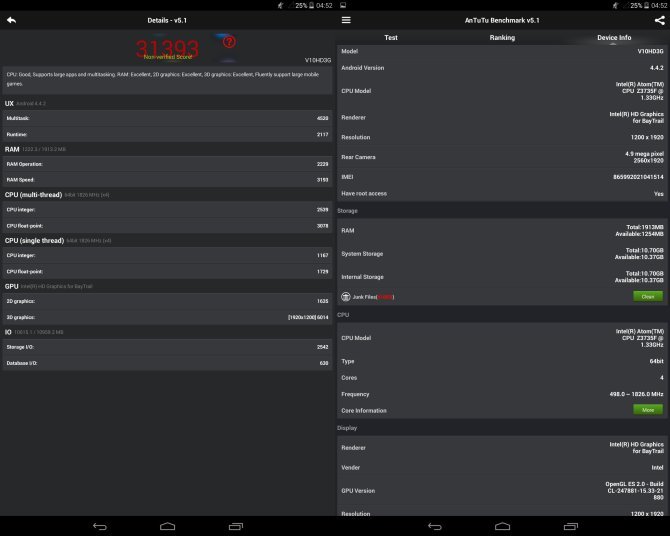Click the green Clean button
Screen dimensions: 670x536
(648, 296)
